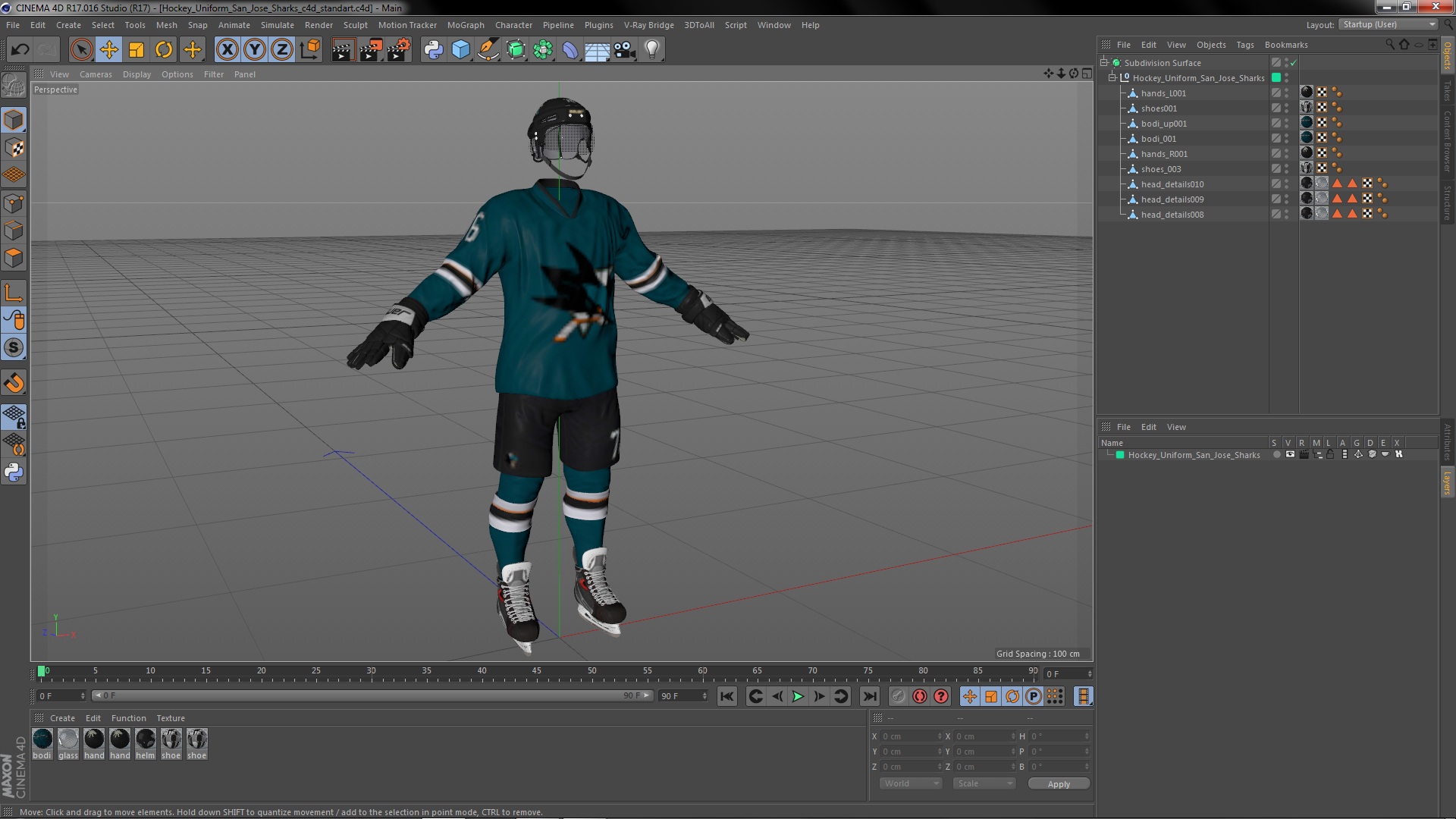Play the animation forward
This screenshot has height=819, width=1456.
[x=798, y=696]
